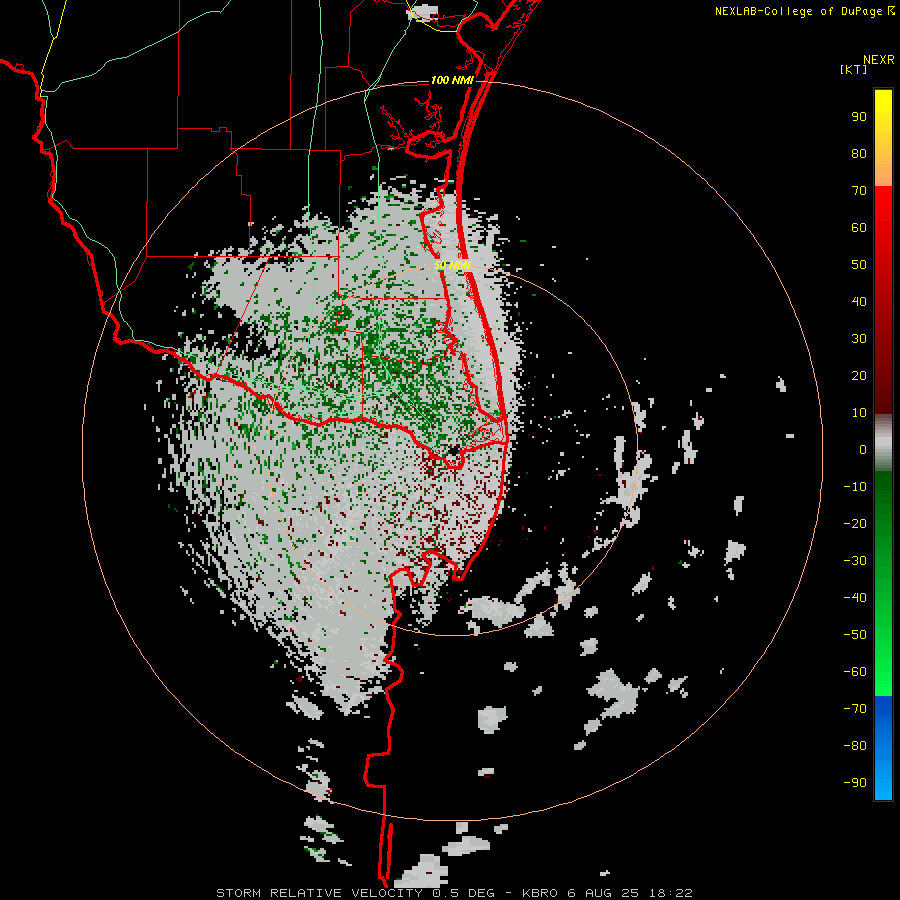Screen dimensions: 900x900
Task: Click the 20 value on velocity scale
Action: pos(859,375)
